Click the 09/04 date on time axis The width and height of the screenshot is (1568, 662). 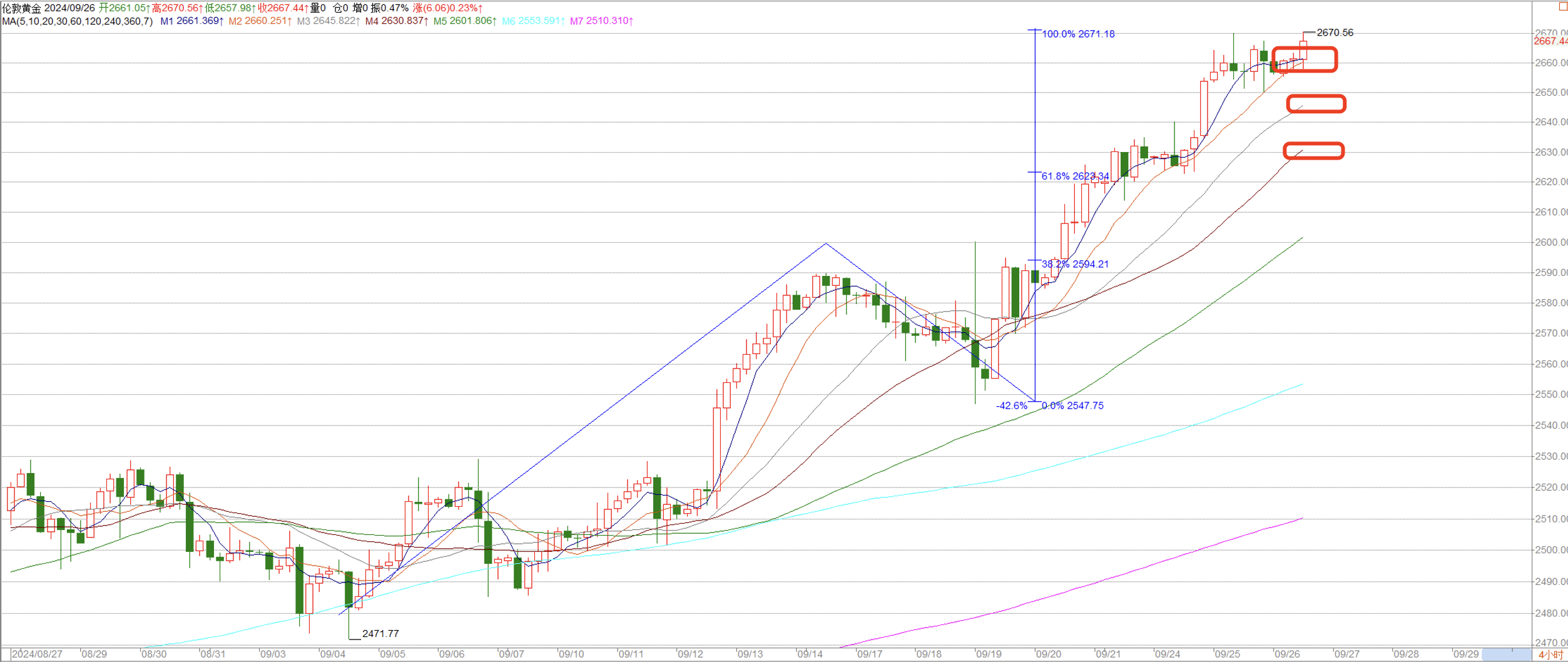(x=332, y=654)
